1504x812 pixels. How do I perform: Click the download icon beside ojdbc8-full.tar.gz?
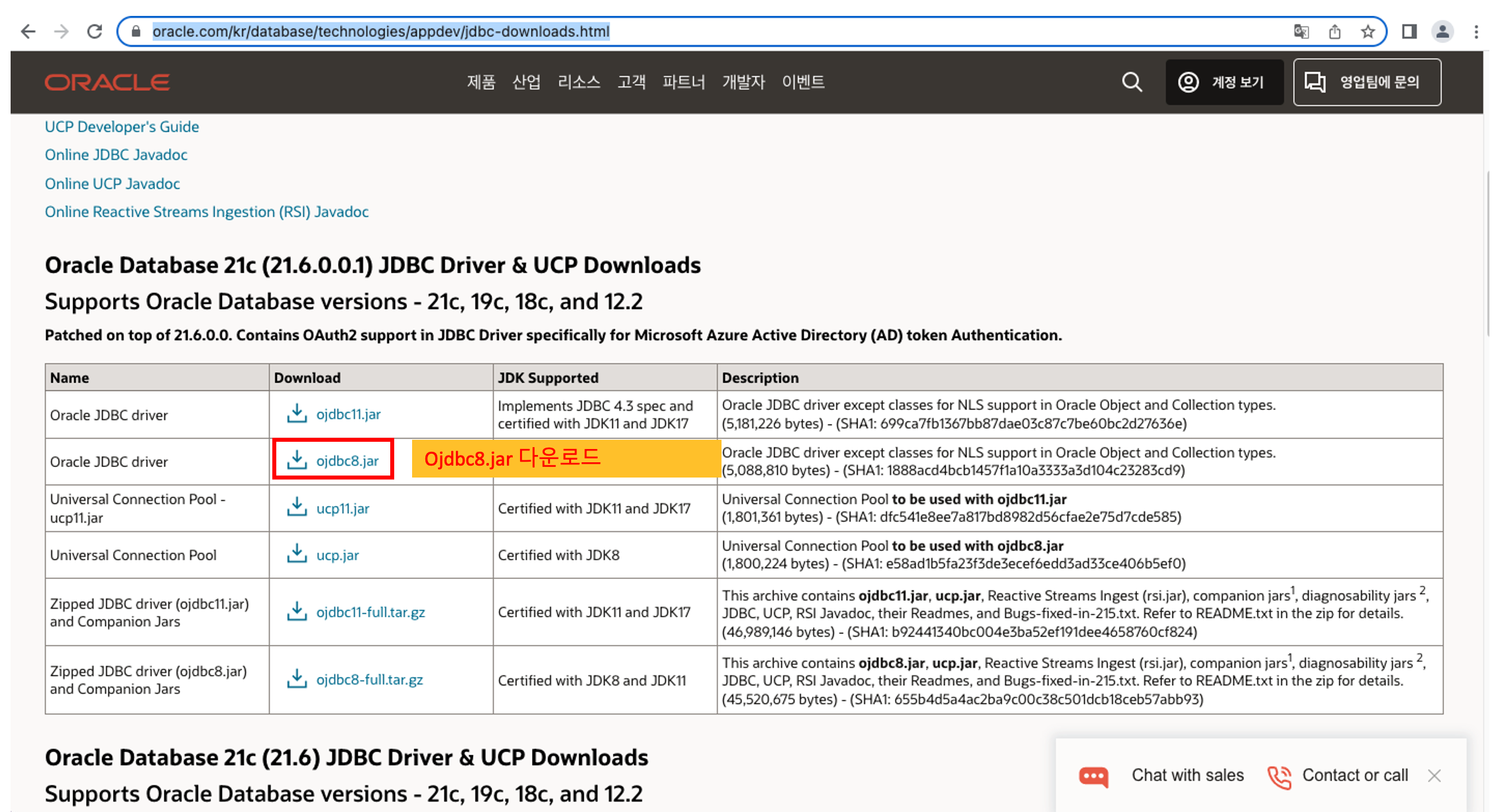pos(296,679)
